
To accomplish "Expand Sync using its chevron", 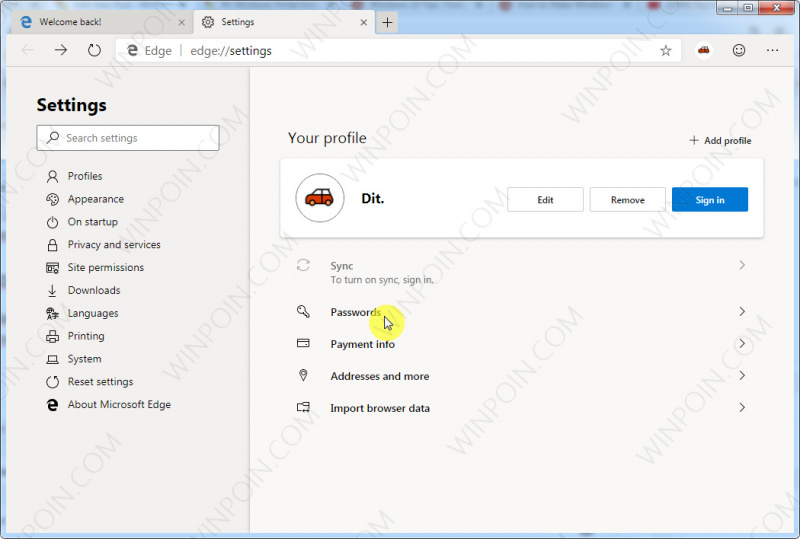I will 742,265.
